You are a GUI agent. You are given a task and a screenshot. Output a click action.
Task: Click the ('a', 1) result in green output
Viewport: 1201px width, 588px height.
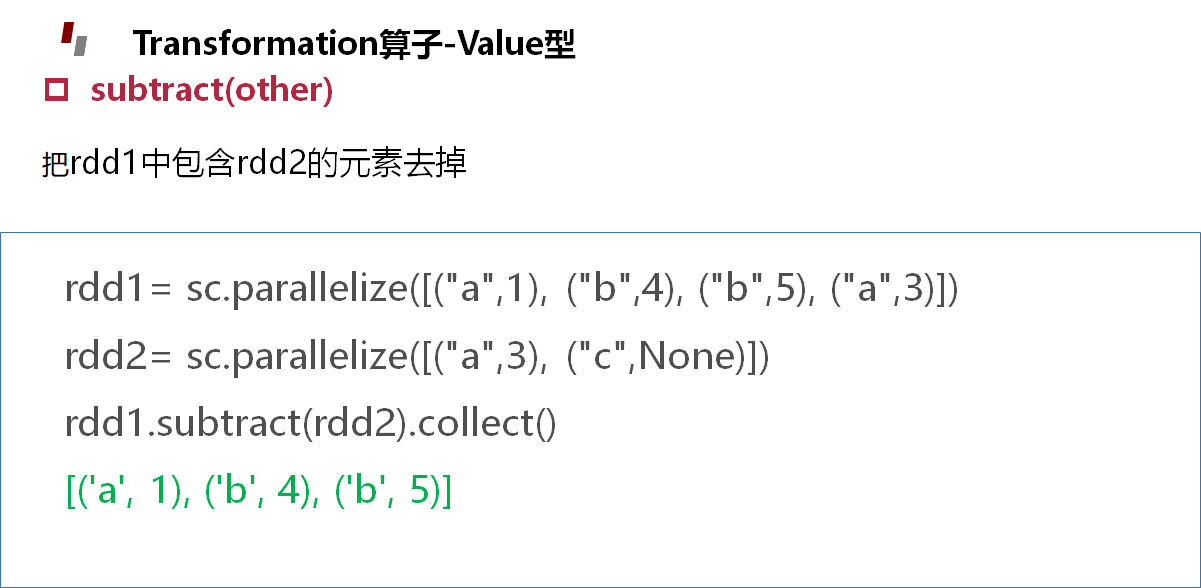(x=126, y=490)
